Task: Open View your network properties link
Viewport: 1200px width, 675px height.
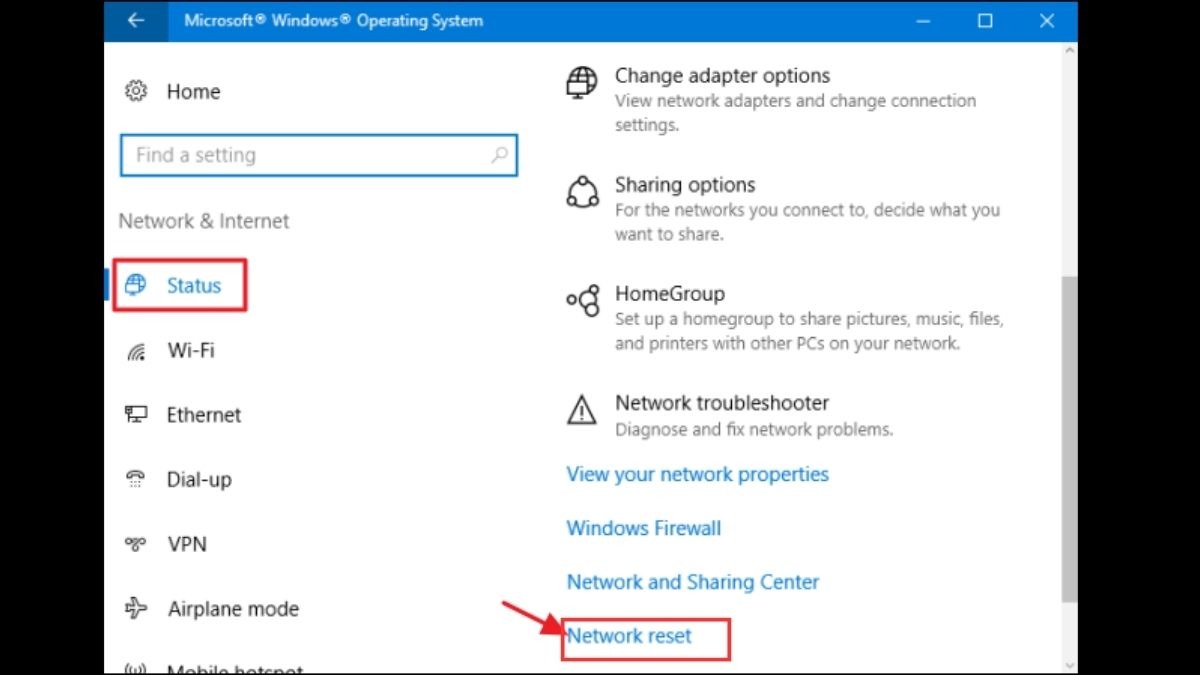Action: tap(698, 474)
